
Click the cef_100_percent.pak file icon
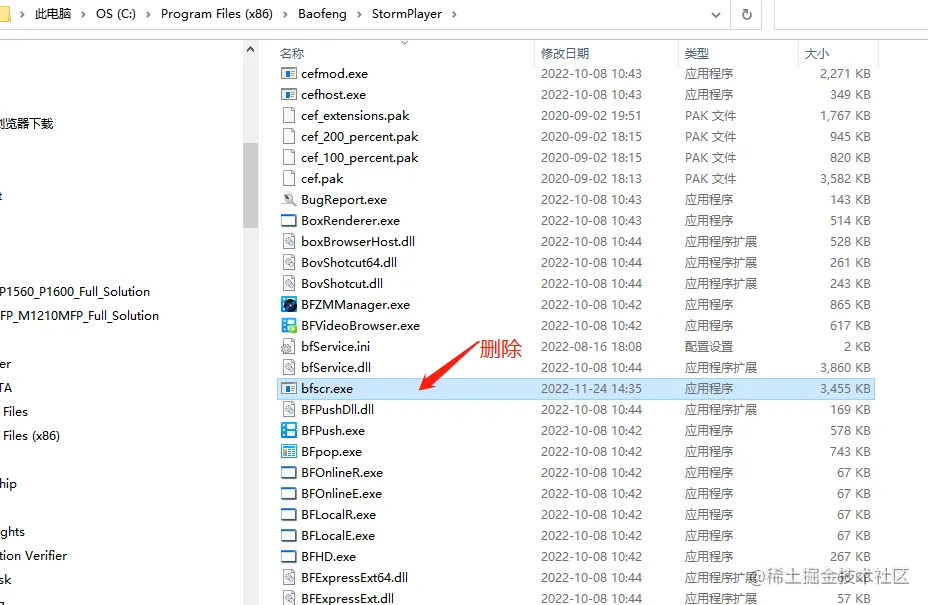(289, 157)
